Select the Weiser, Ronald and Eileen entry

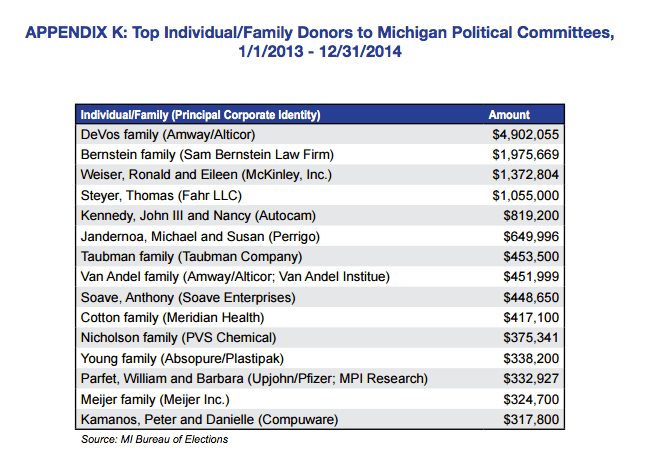pyautogui.click(x=204, y=174)
